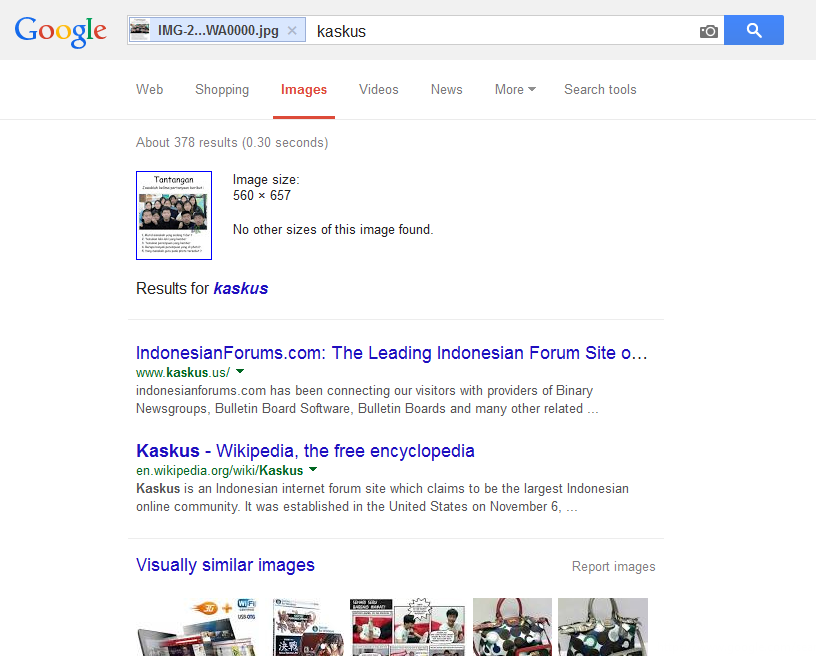Click 'No other sizes of this image found.'

[333, 229]
